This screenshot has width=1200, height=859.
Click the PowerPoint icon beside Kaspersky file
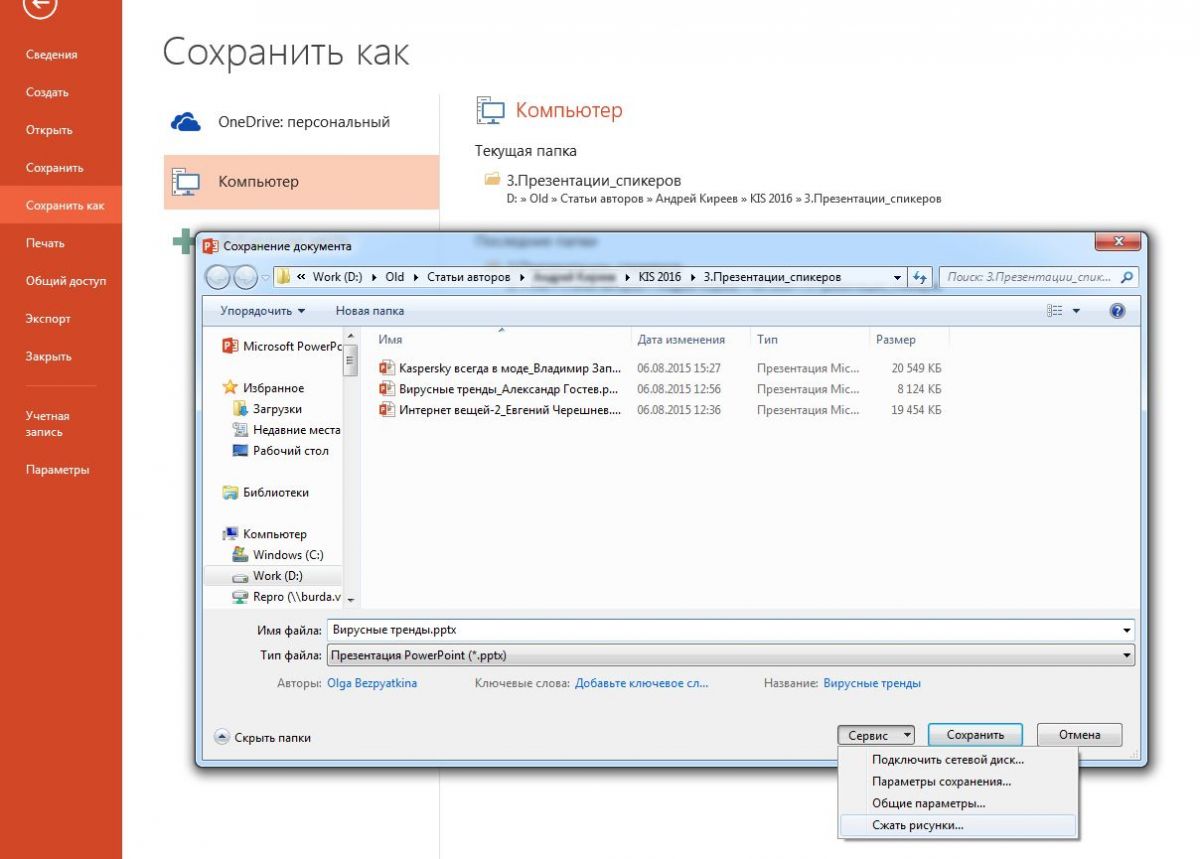point(387,368)
